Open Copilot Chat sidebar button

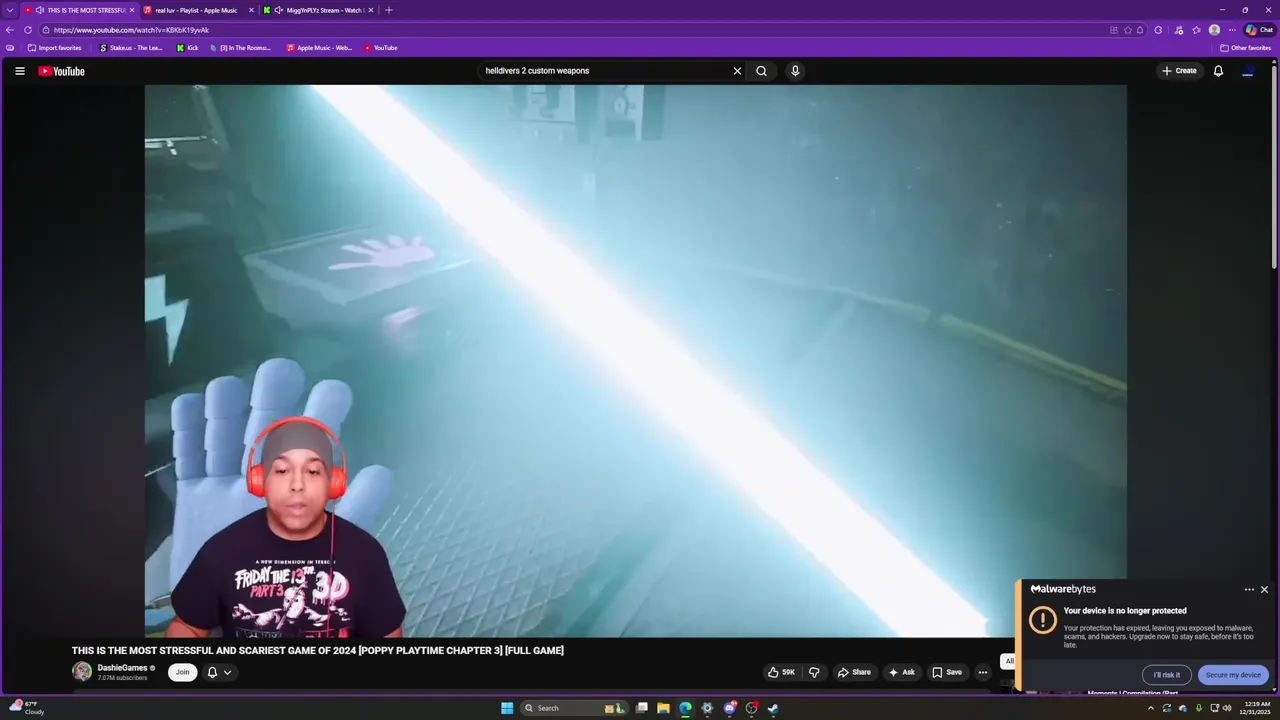(x=1259, y=30)
